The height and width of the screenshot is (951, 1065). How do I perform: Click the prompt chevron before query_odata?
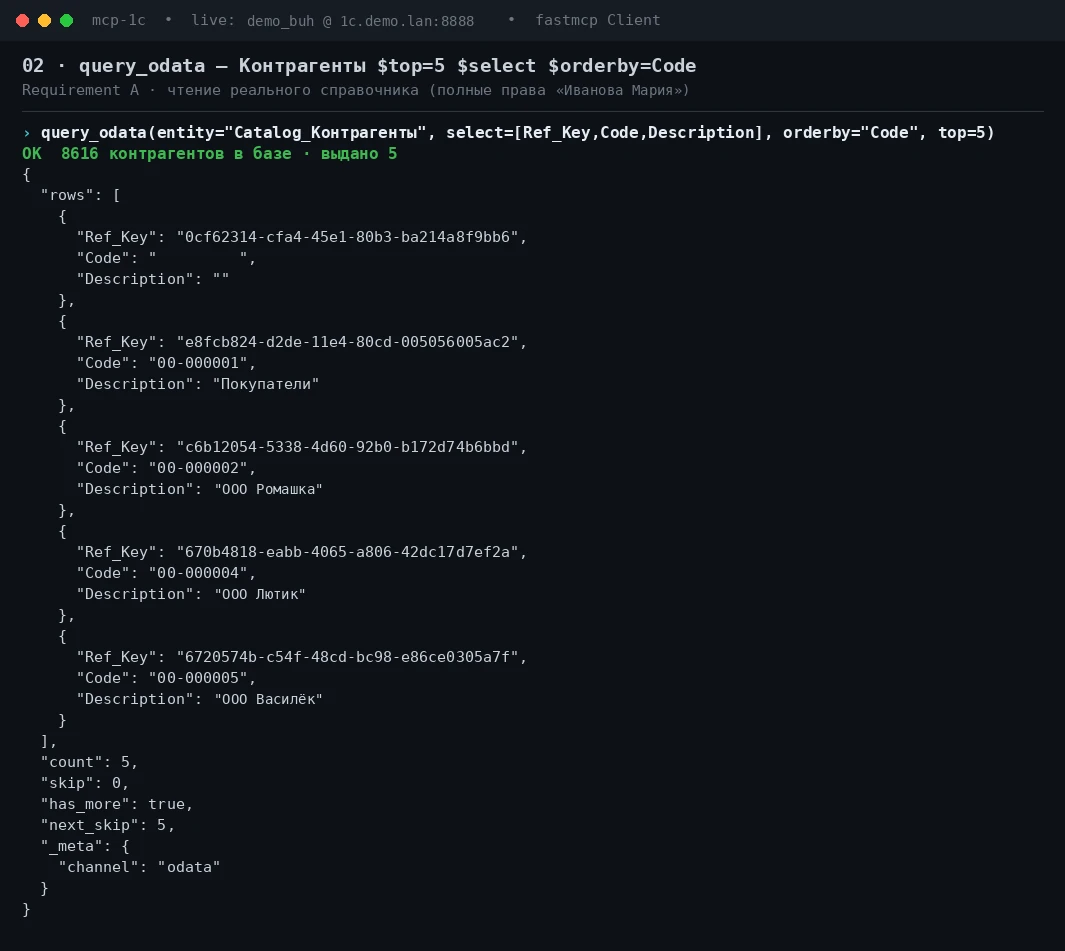(26, 132)
